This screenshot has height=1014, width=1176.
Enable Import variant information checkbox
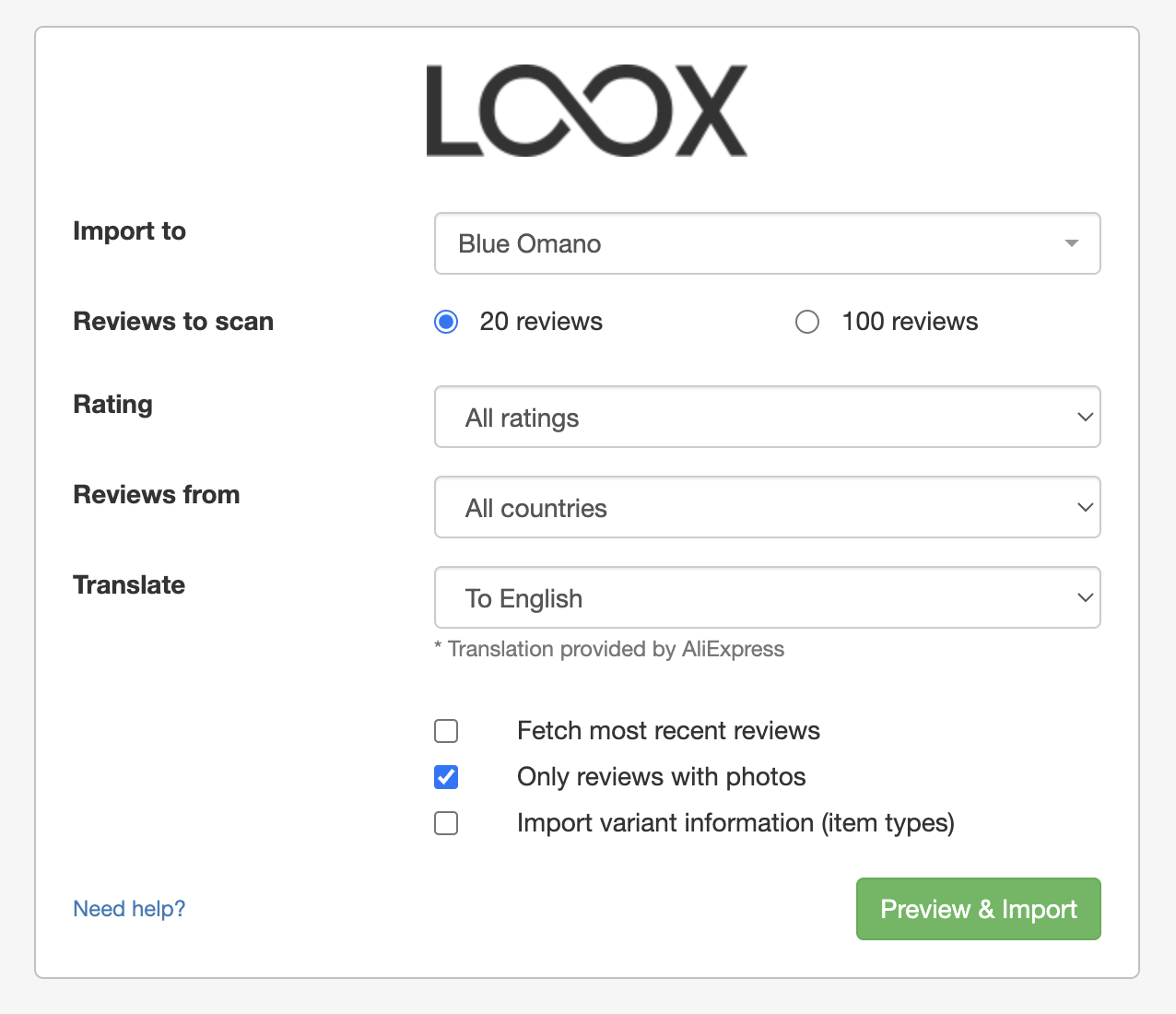(446, 823)
